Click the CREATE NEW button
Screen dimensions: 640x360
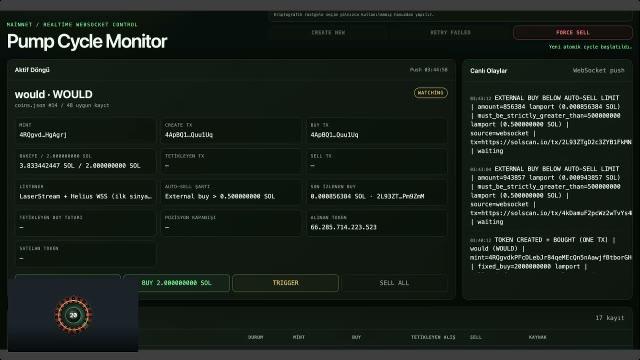[328, 32]
